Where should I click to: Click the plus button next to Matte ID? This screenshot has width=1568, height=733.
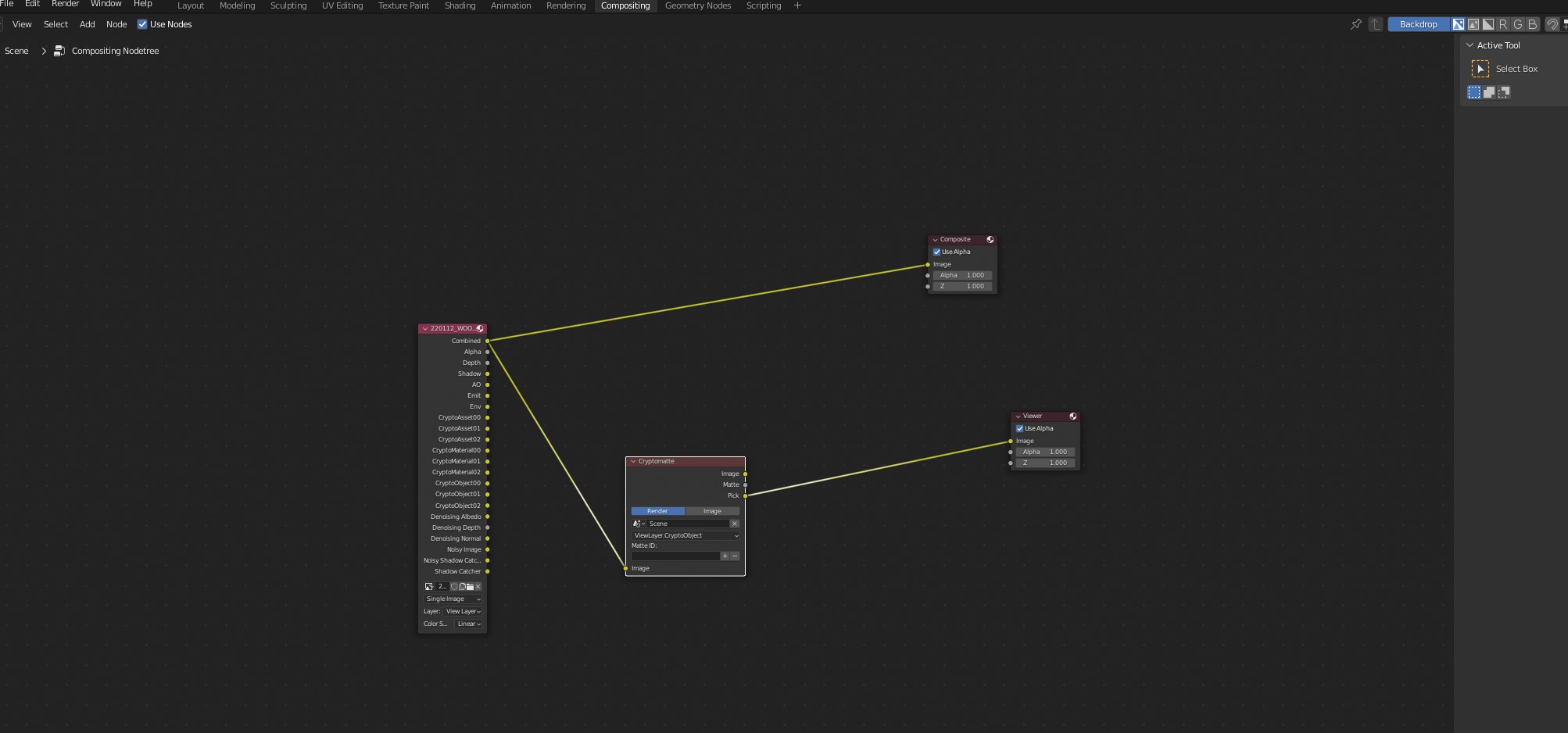point(725,556)
